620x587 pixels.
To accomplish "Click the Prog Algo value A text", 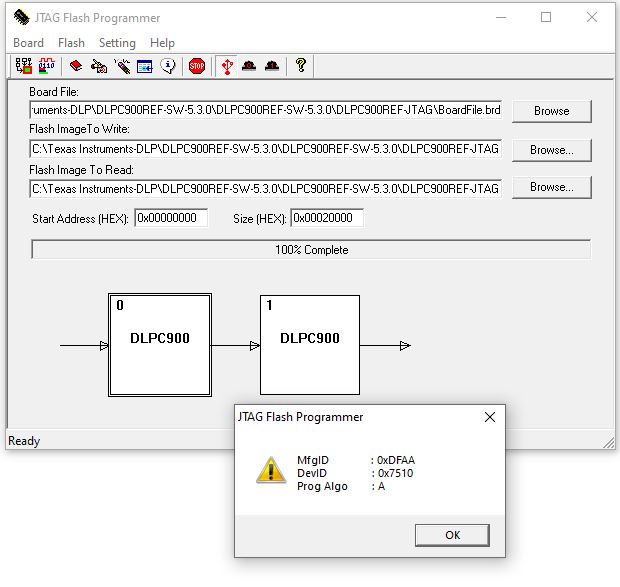I will (381, 486).
